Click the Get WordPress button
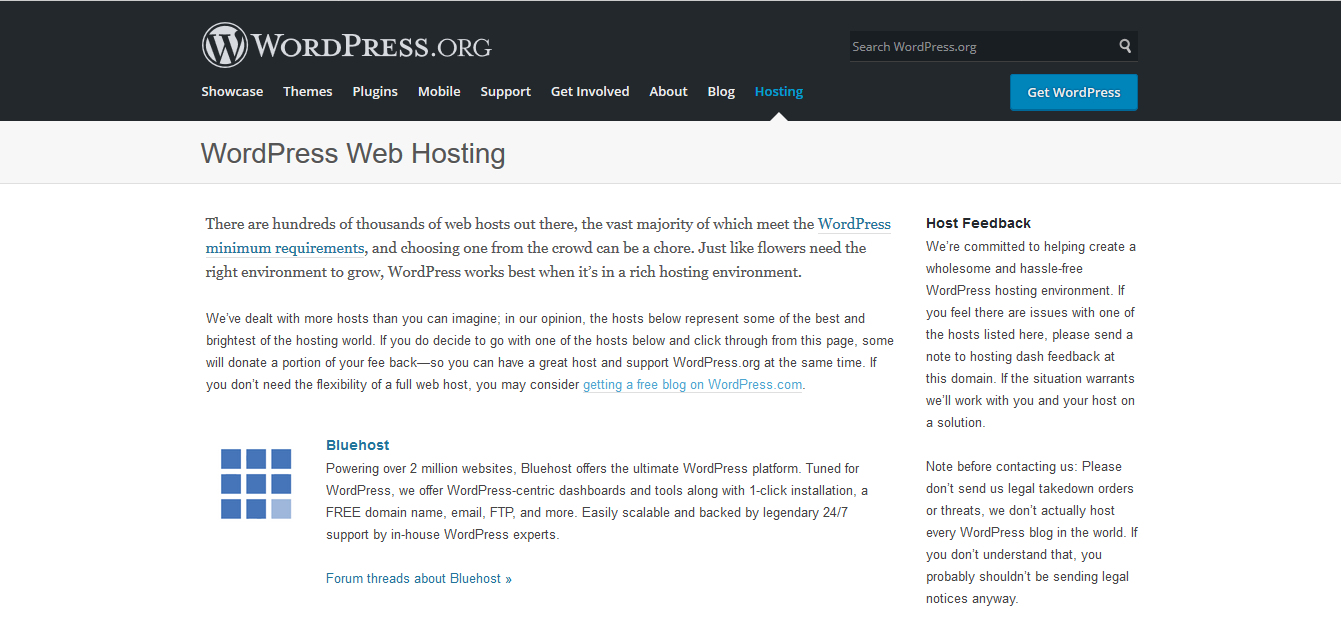This screenshot has height=625, width=1341. coord(1074,92)
